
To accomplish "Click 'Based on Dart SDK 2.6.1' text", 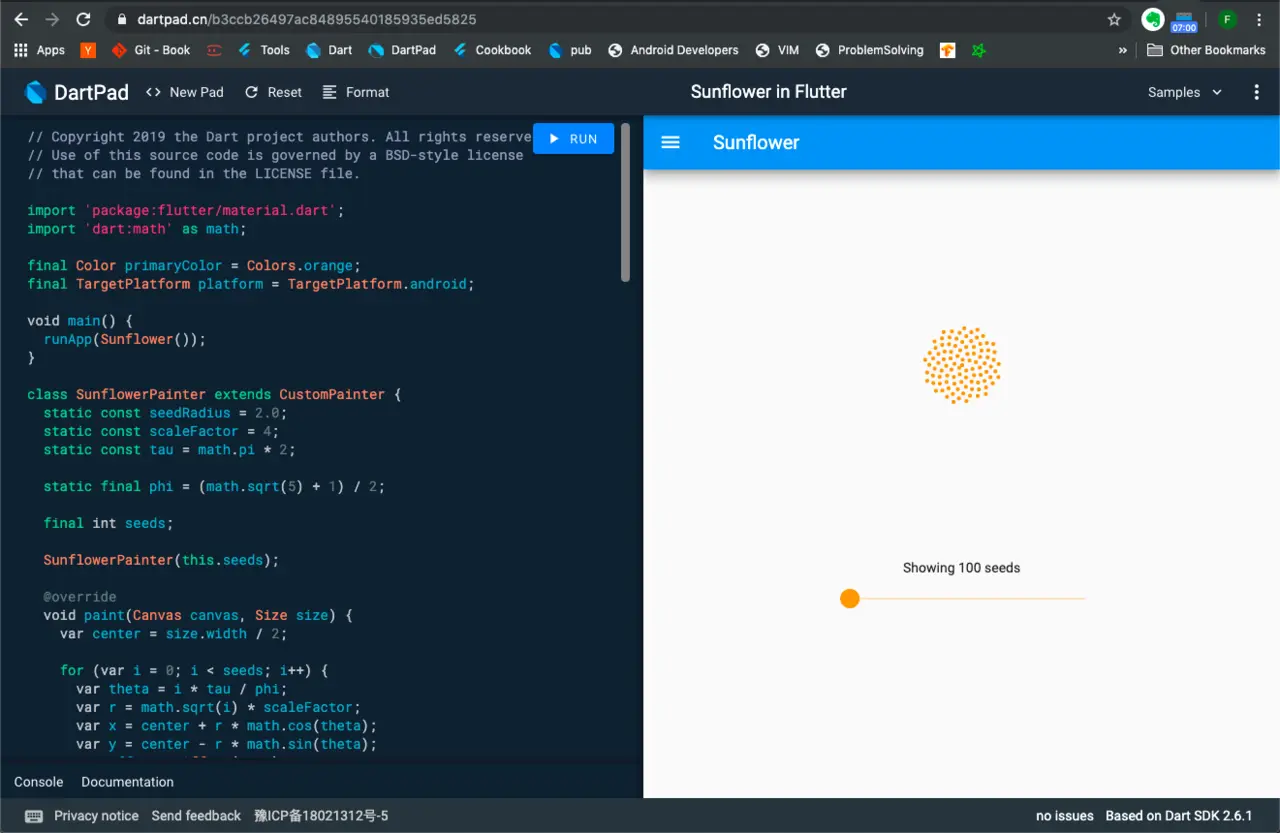I will coord(1179,816).
